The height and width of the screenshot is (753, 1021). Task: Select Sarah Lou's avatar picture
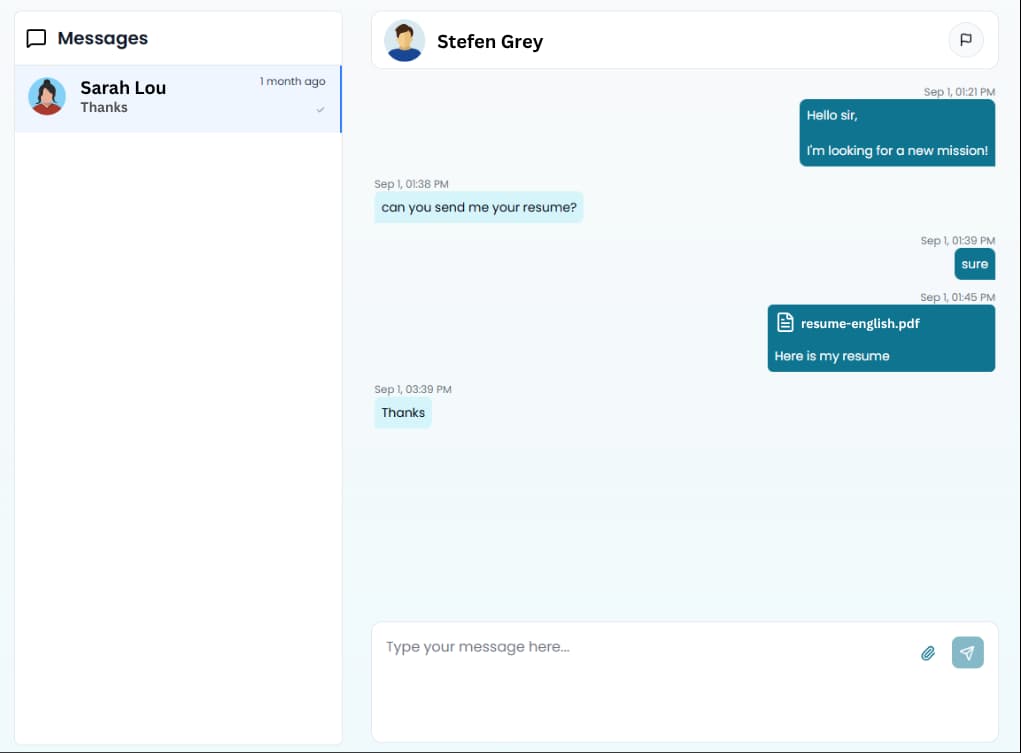tap(47, 98)
